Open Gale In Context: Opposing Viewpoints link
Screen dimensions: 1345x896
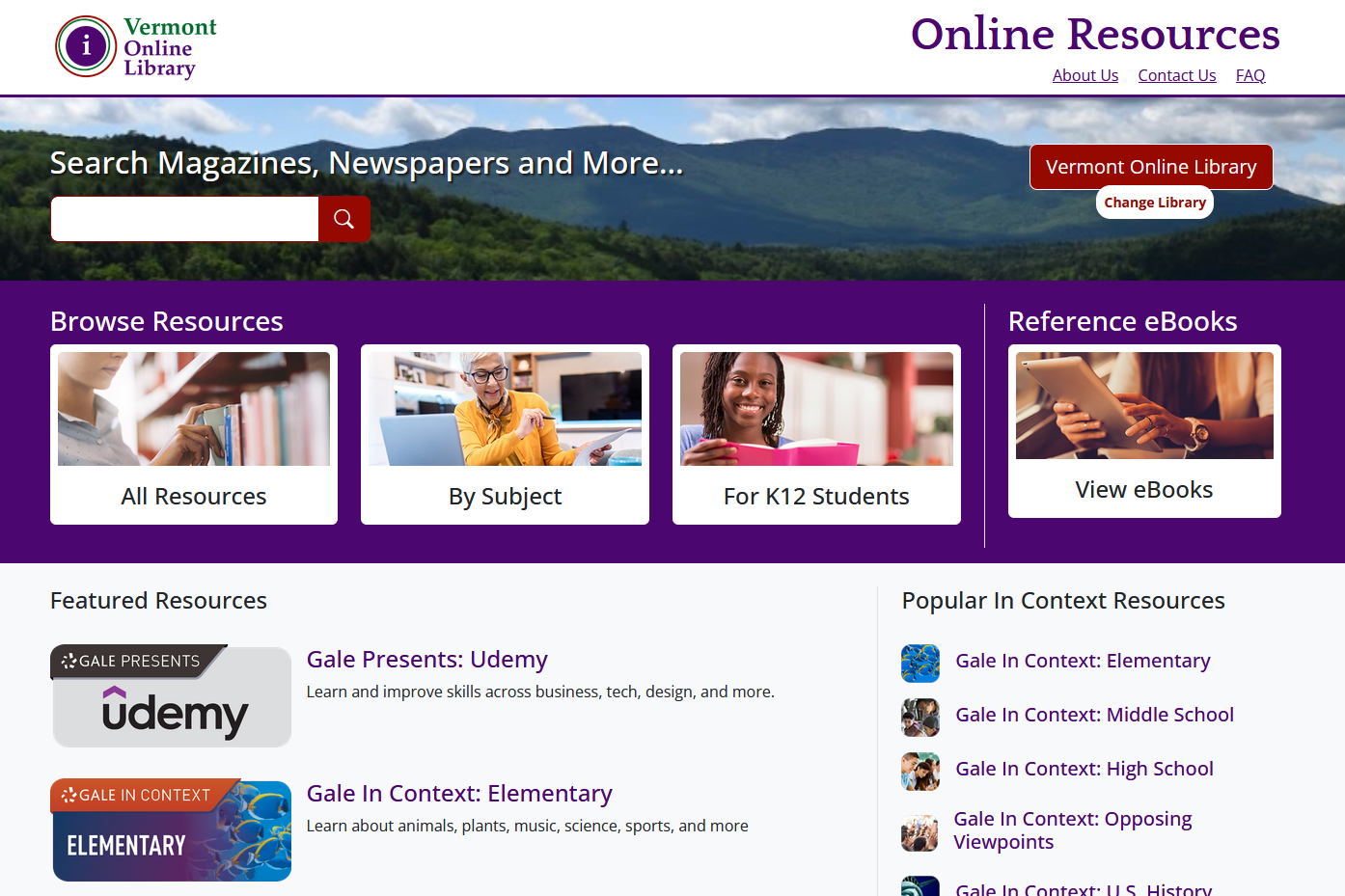[1073, 830]
